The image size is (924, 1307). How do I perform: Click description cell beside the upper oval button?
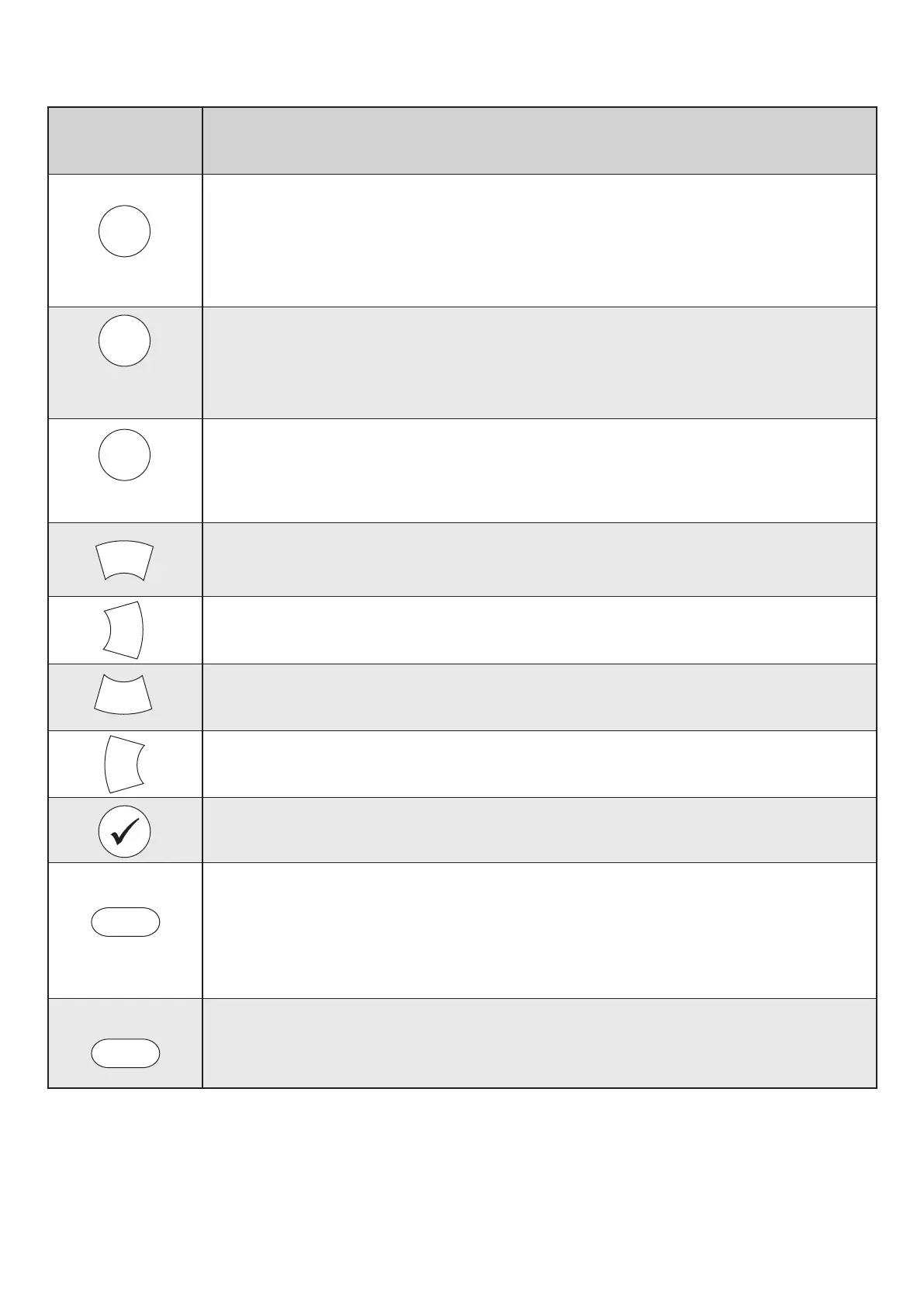pyautogui.click(x=539, y=930)
